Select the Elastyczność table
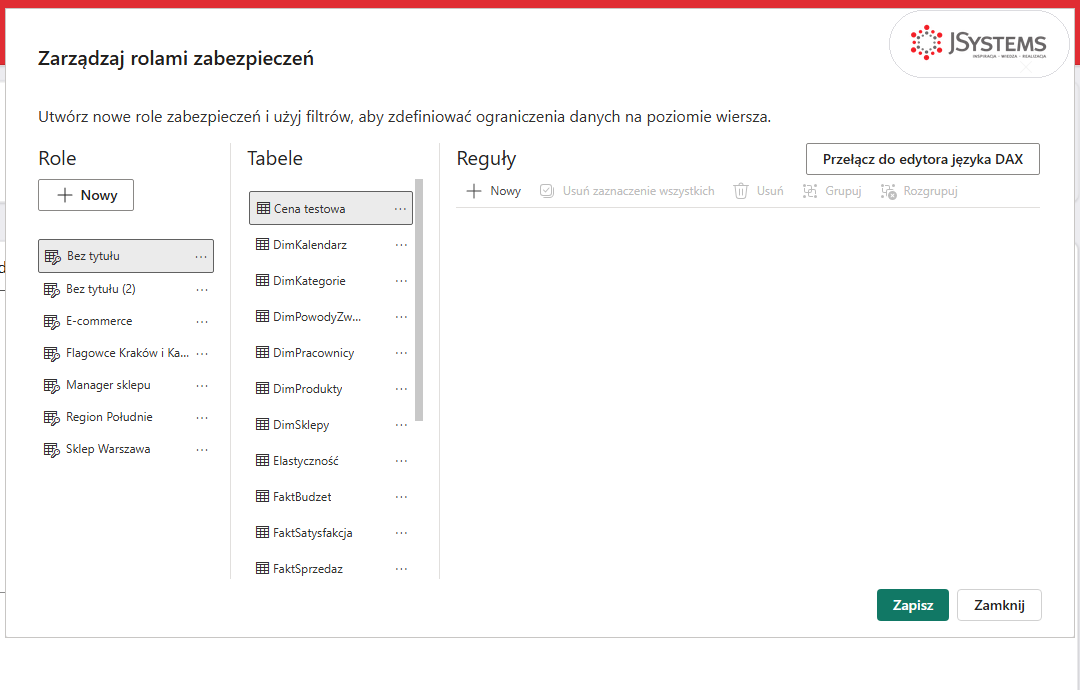Image resolution: width=1080 pixels, height=690 pixels. pyautogui.click(x=331, y=461)
